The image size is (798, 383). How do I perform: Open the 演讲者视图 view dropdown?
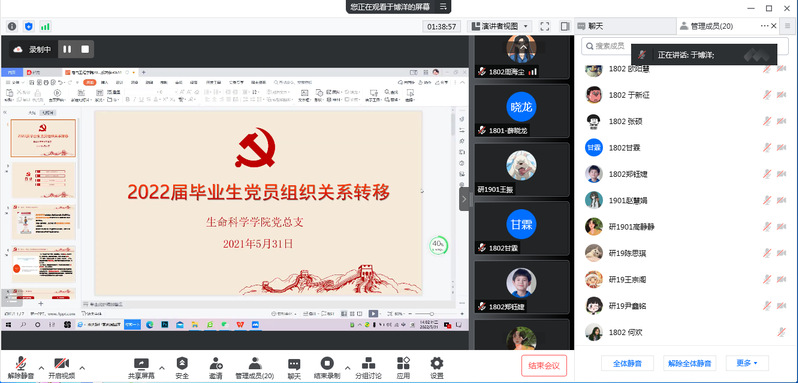(x=500, y=26)
